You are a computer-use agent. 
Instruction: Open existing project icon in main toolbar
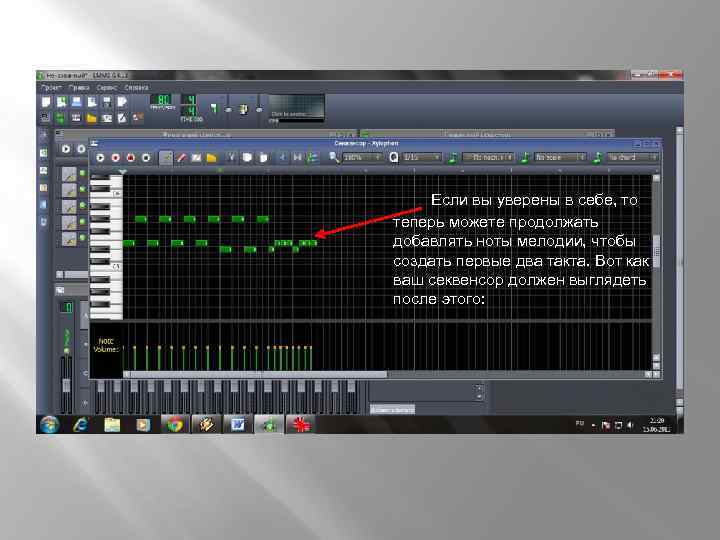(77, 102)
